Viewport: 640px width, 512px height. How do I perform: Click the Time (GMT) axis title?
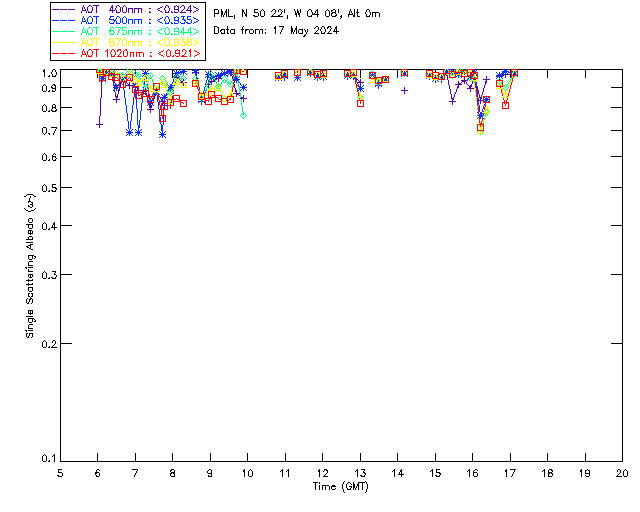click(x=340, y=487)
